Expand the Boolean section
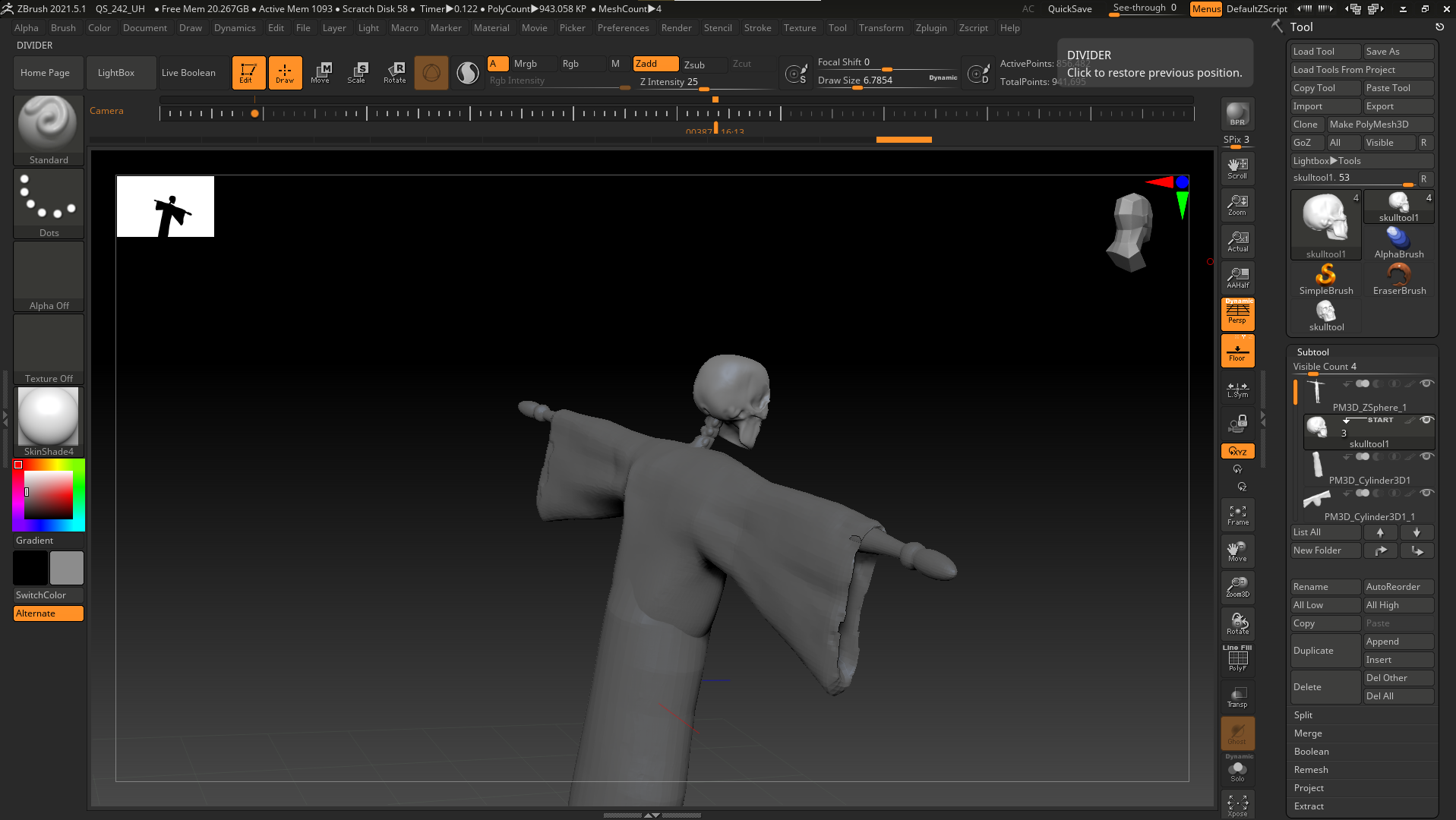 click(x=1311, y=752)
